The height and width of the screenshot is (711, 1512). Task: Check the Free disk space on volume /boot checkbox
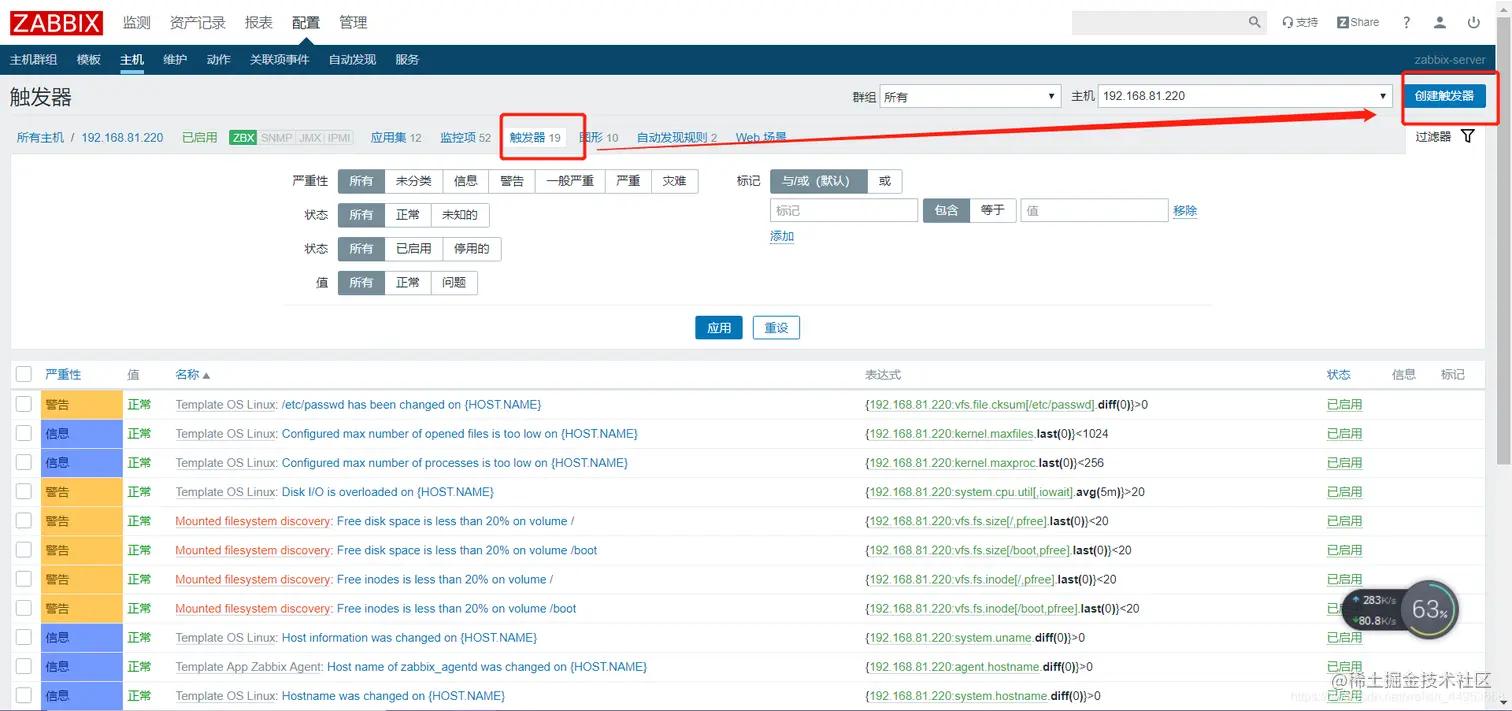pyautogui.click(x=24, y=549)
